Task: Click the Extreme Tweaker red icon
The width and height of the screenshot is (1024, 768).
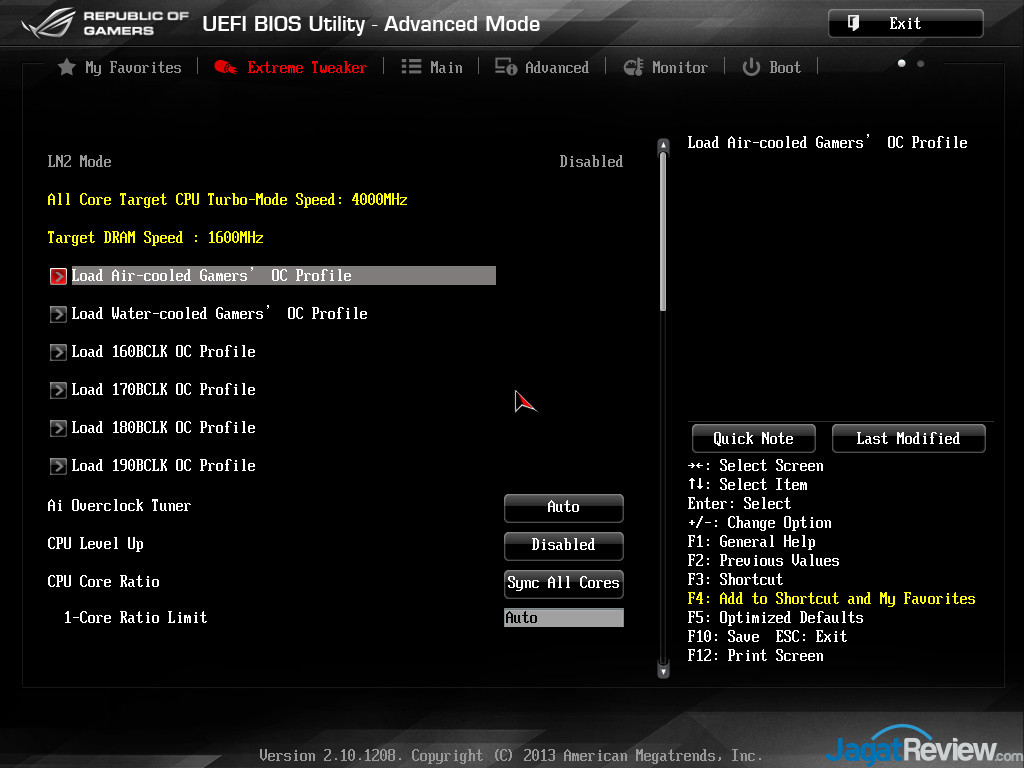Action: click(226, 67)
